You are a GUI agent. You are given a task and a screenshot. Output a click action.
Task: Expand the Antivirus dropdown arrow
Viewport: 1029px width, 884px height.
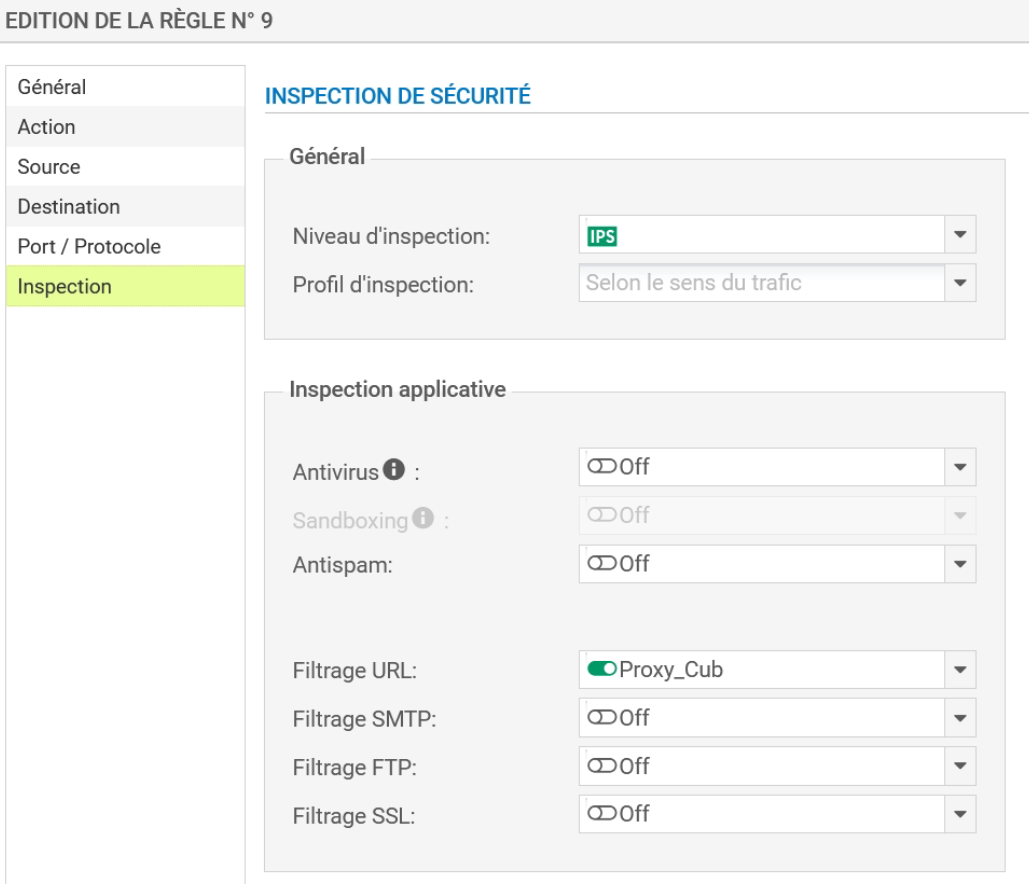960,467
